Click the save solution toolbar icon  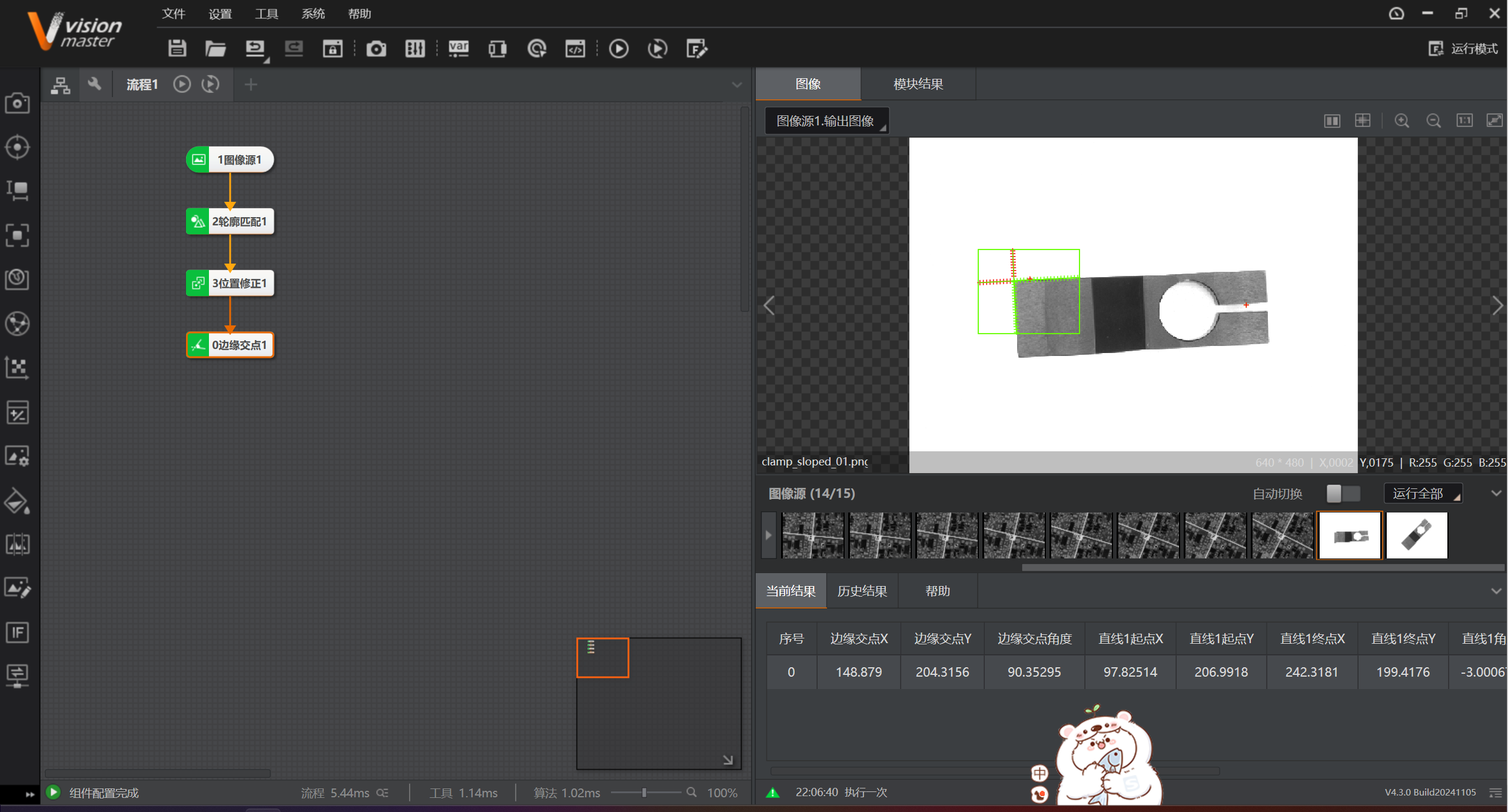tap(177, 48)
